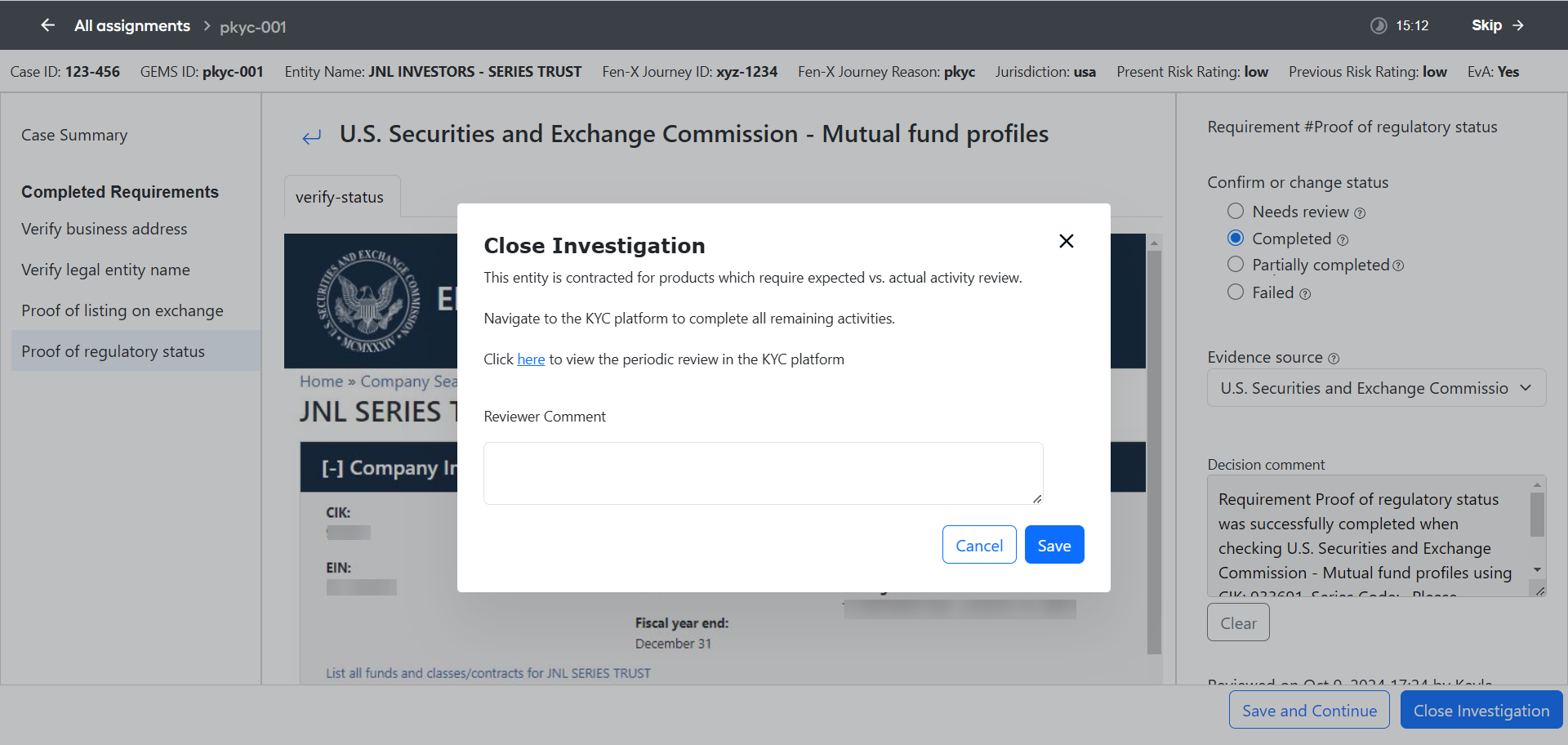The width and height of the screenshot is (1568, 745).
Task: Click the Jurisdiction usa value
Action: [1085, 72]
